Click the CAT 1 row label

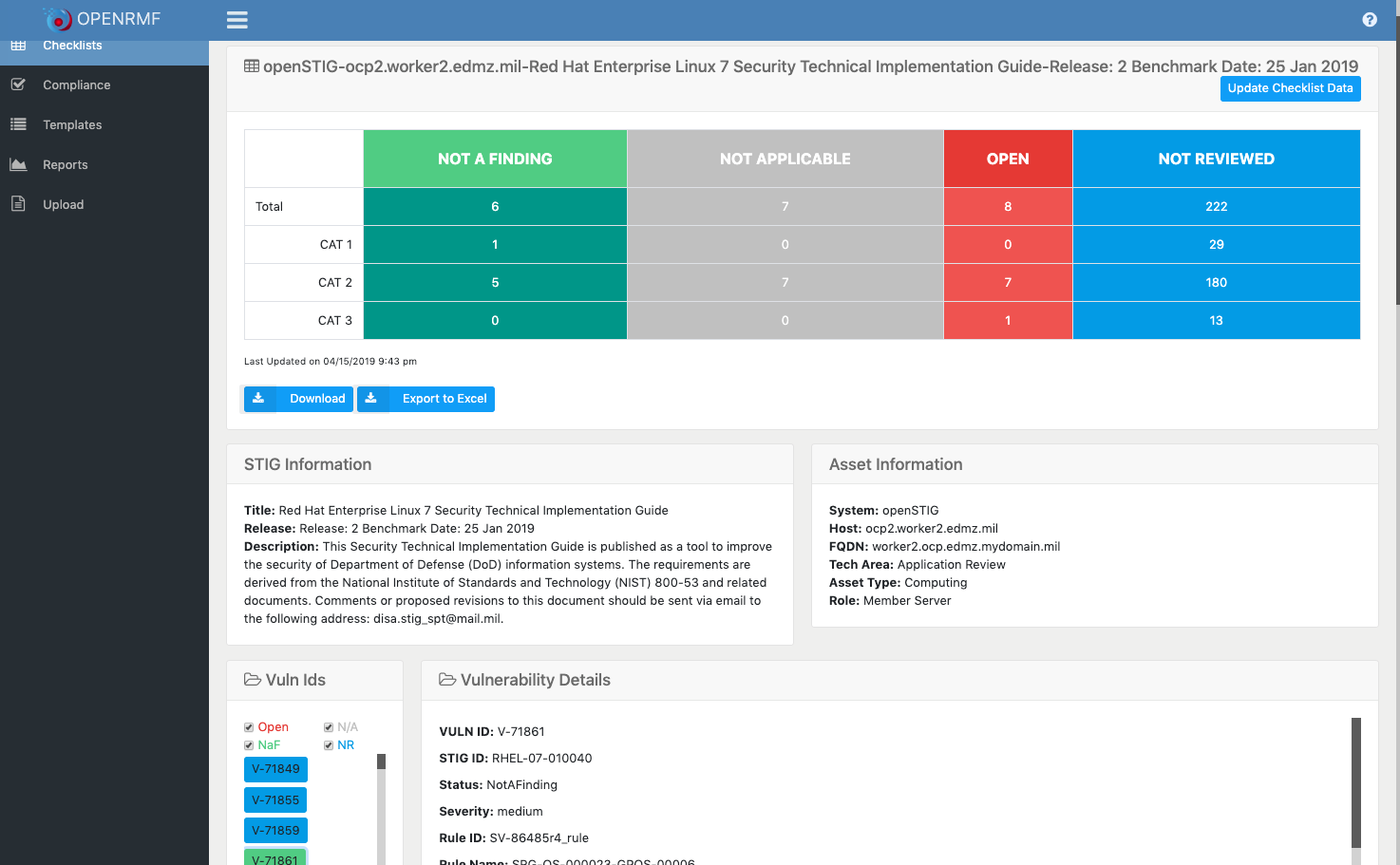335,244
